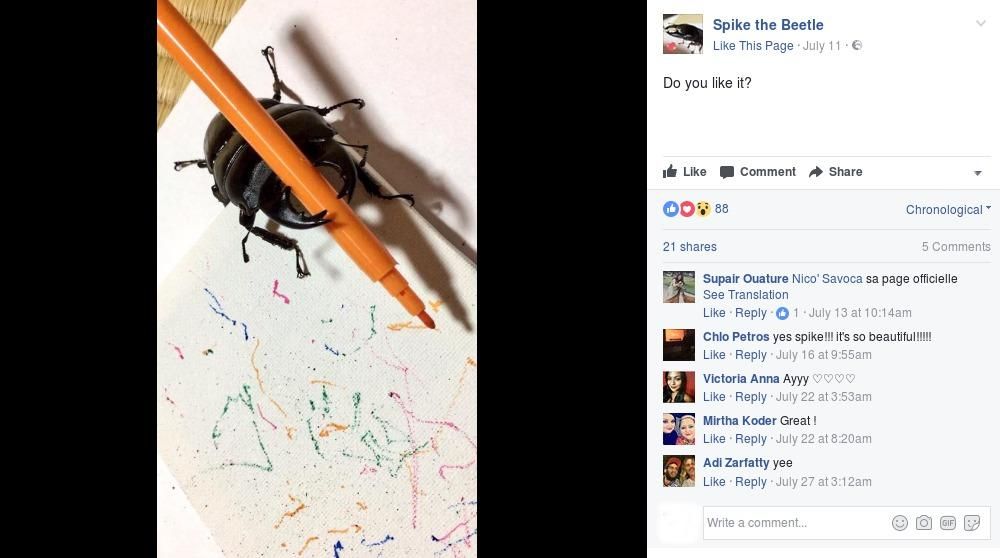Attach a photo using the camera icon
Viewport: 1000px width, 558px height.
[923, 523]
